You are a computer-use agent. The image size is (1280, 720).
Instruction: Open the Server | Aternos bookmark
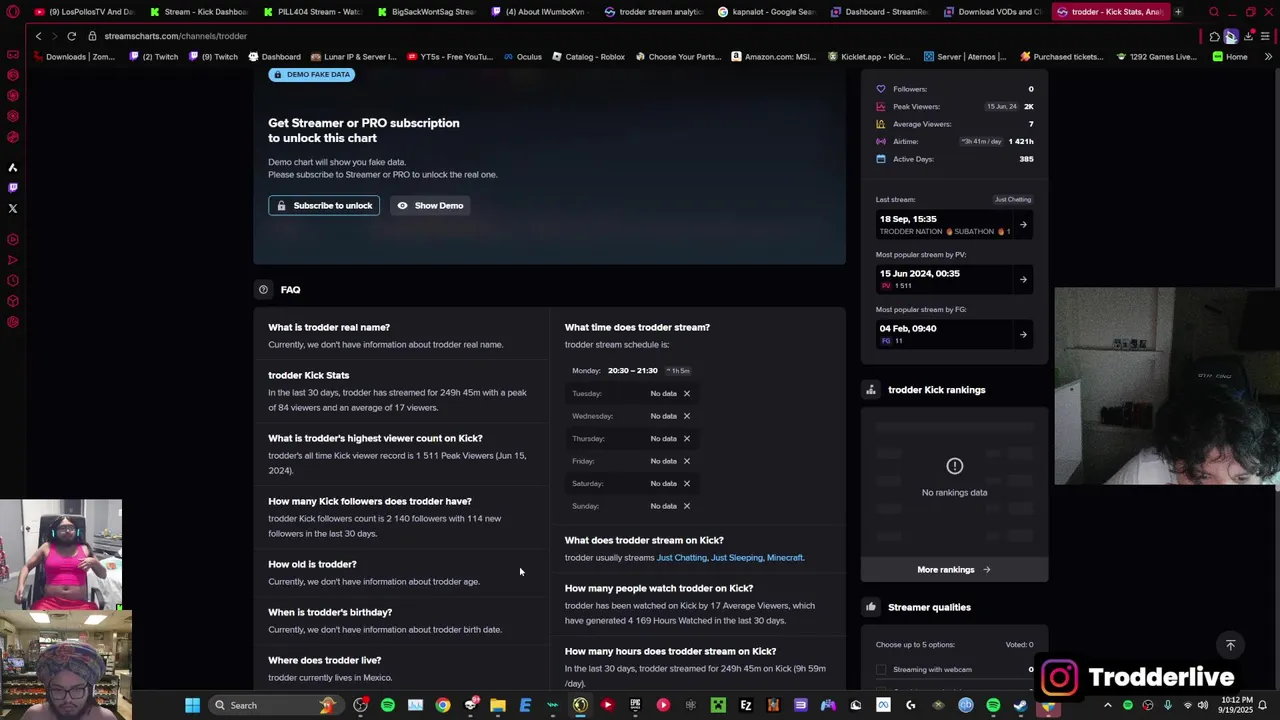[965, 57]
